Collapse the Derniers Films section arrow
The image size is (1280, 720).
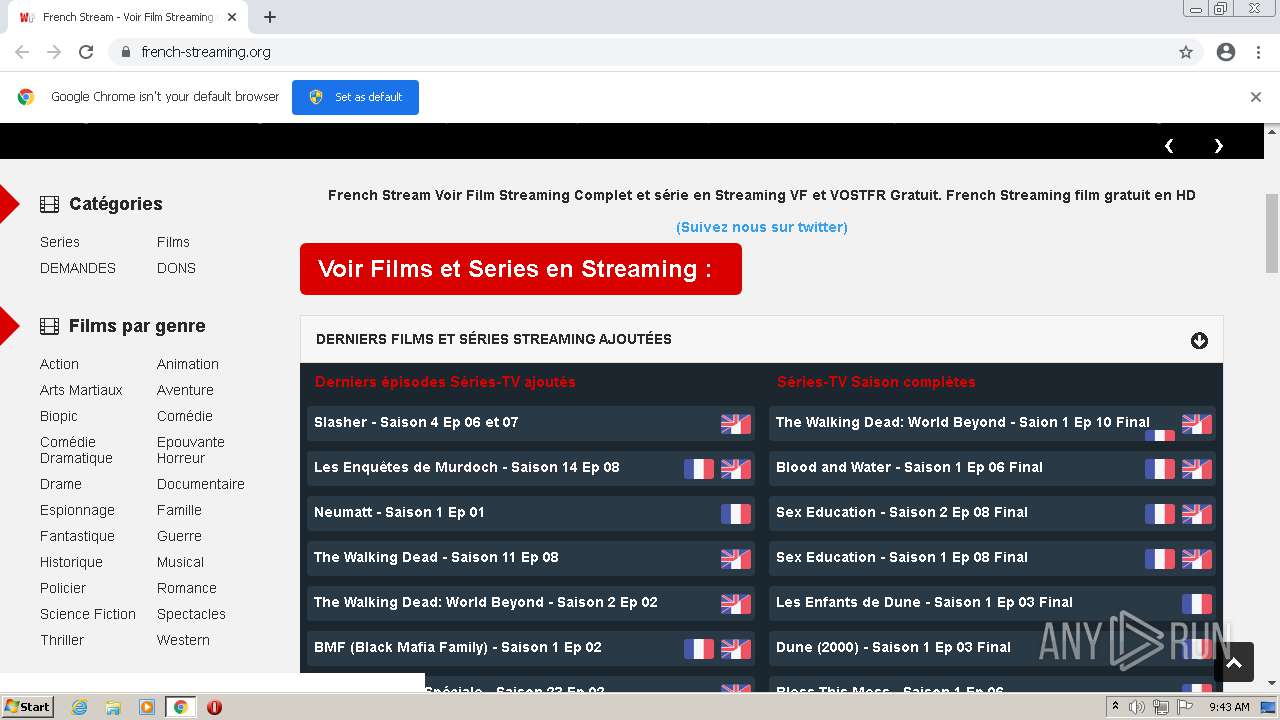[x=1199, y=341]
